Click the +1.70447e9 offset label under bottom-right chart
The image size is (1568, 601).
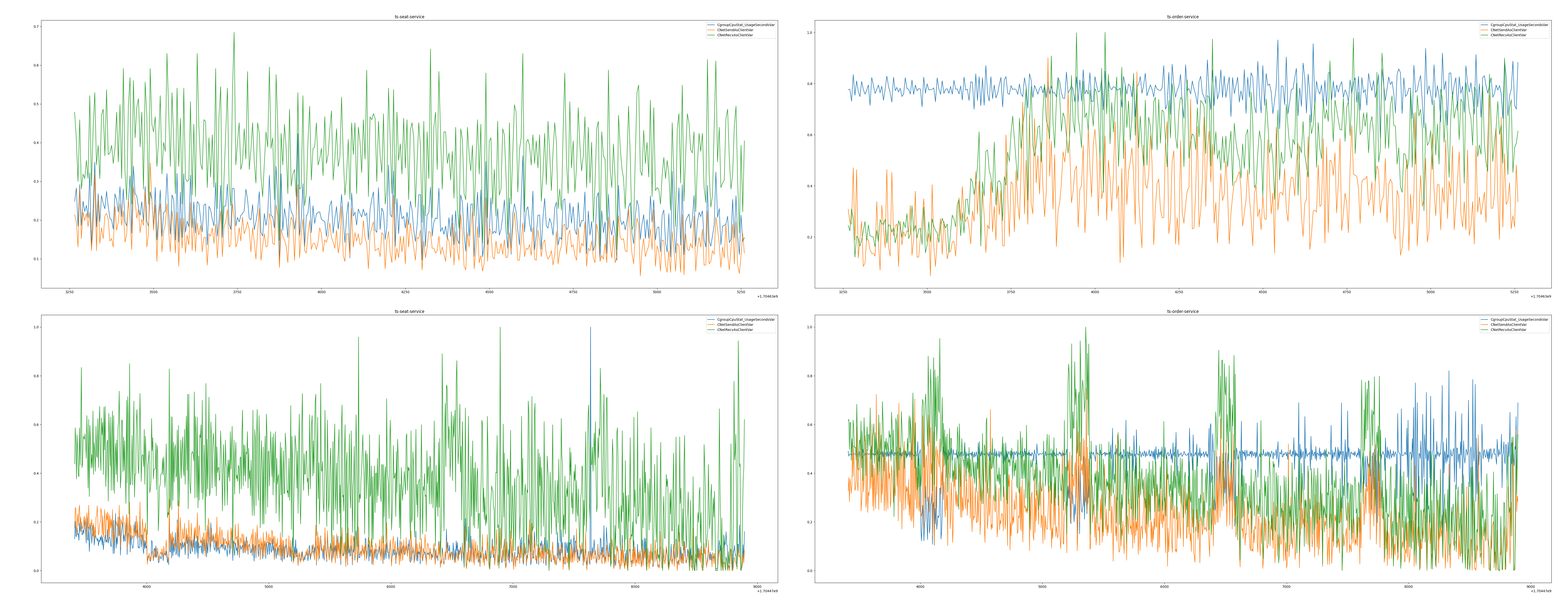(1541, 591)
